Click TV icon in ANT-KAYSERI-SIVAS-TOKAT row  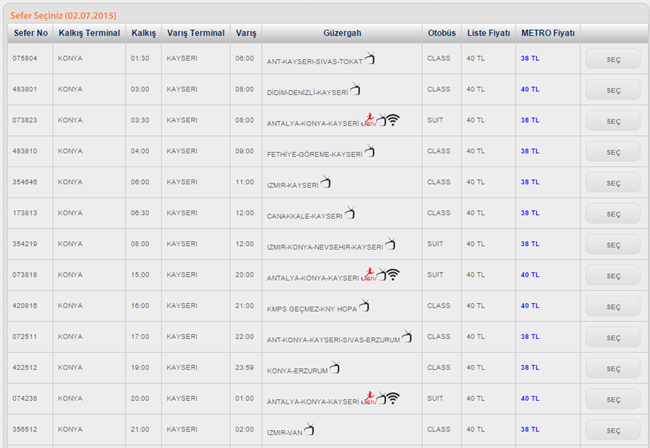click(370, 58)
